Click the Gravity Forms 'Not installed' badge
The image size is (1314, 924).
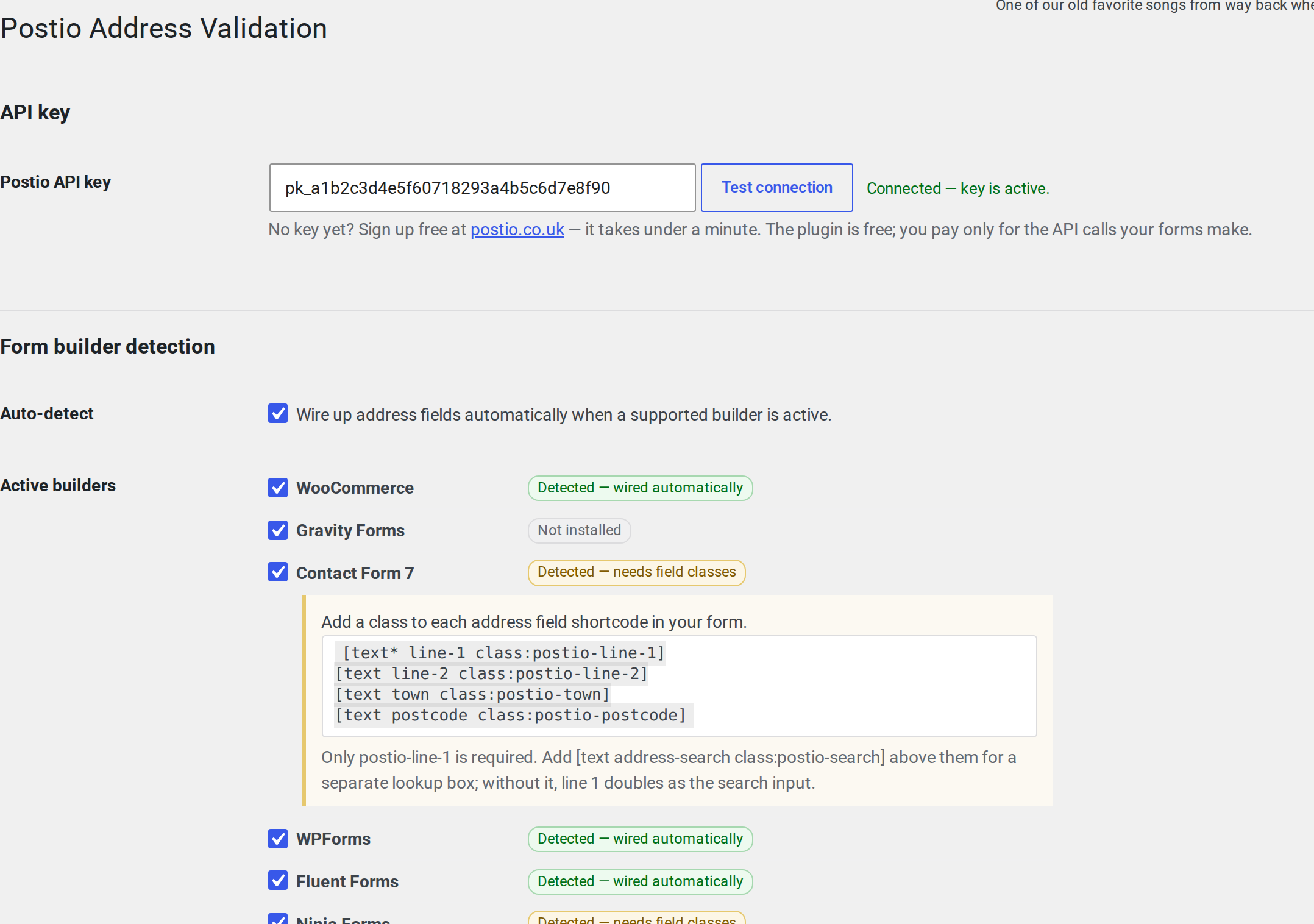[x=579, y=530]
